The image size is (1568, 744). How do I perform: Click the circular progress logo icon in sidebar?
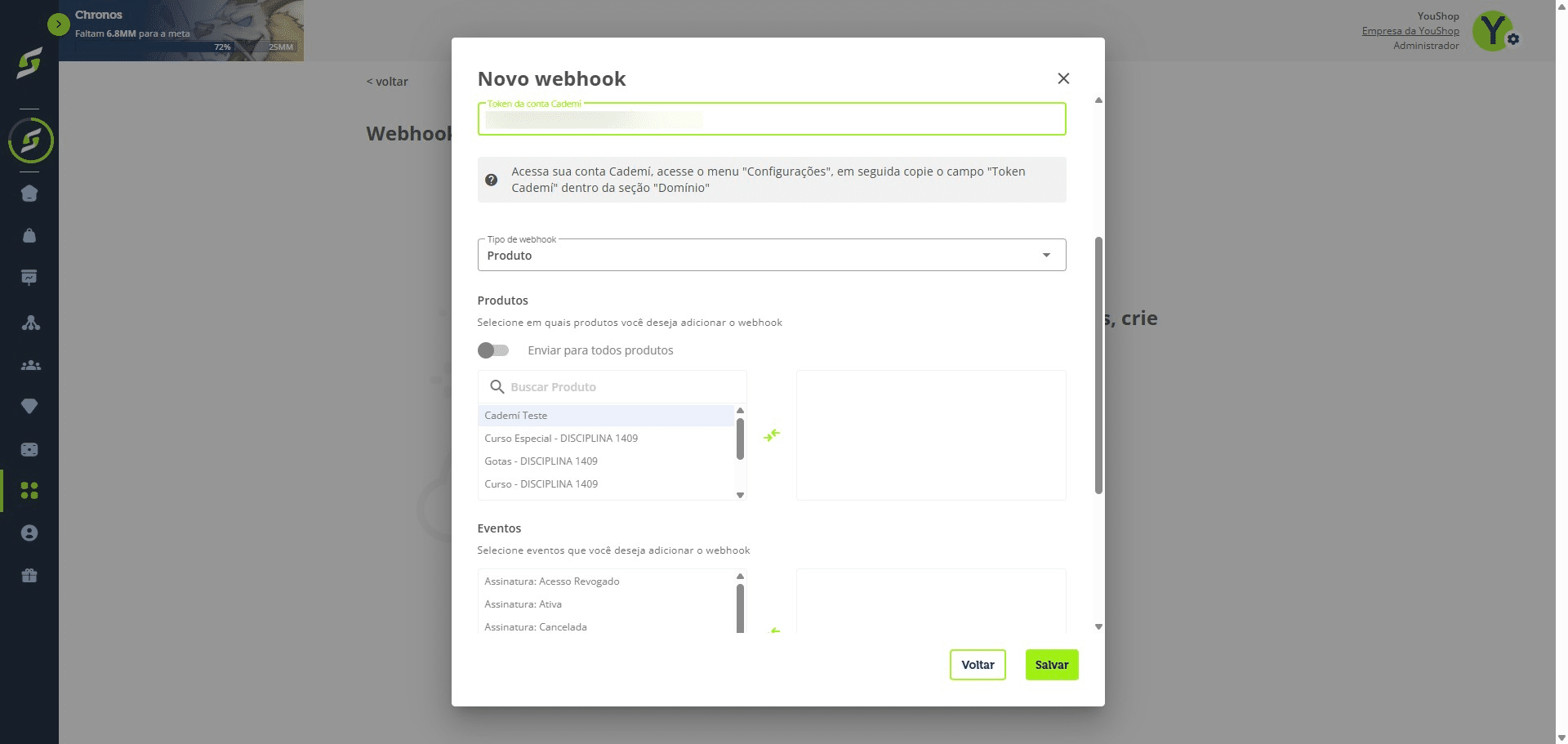click(x=30, y=140)
